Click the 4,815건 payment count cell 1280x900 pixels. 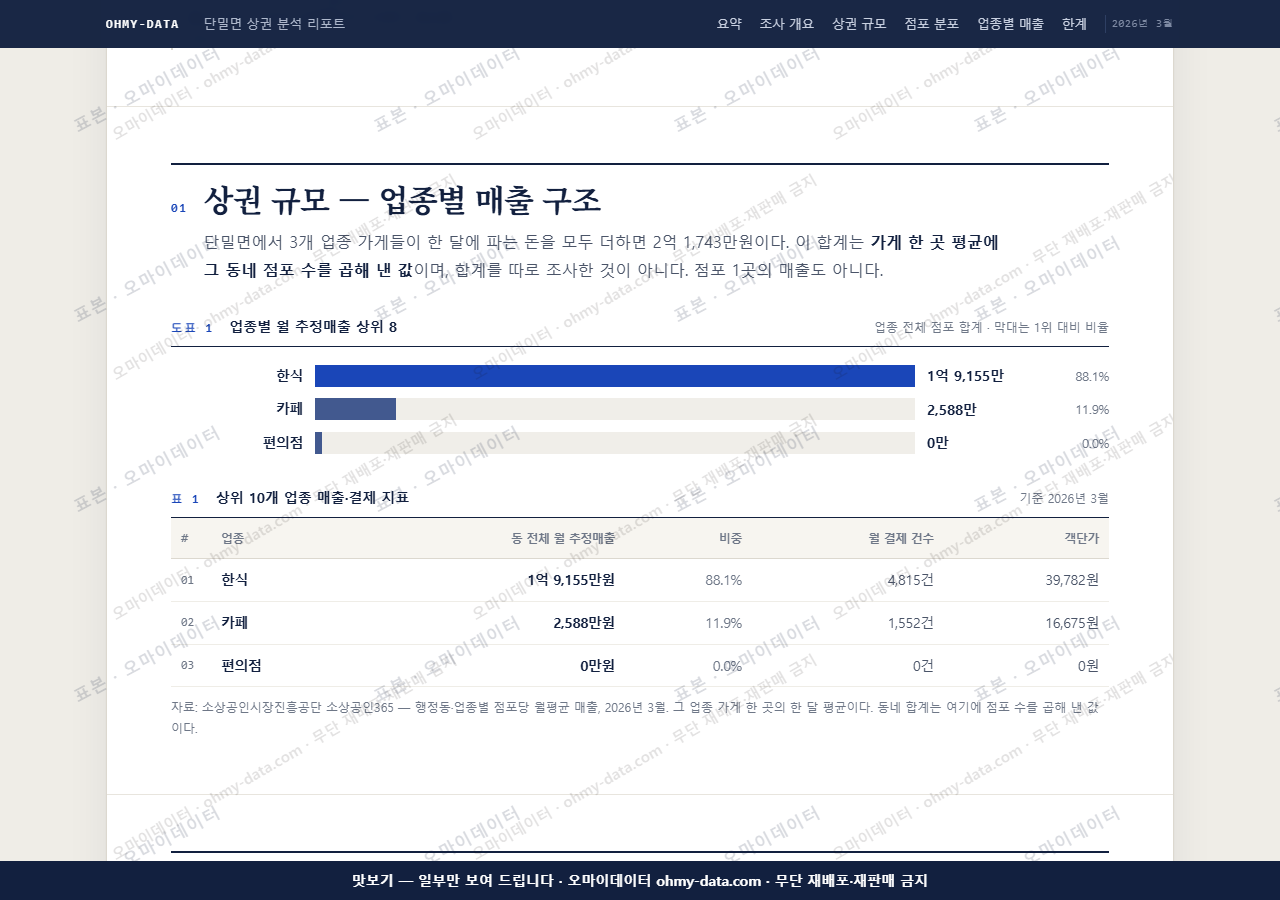(911, 580)
